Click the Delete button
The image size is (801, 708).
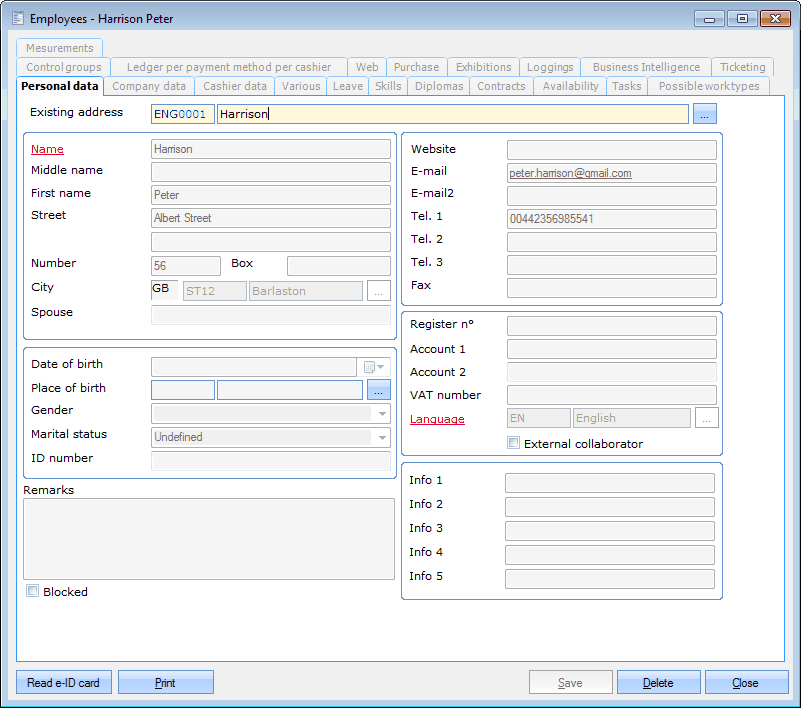[657, 683]
